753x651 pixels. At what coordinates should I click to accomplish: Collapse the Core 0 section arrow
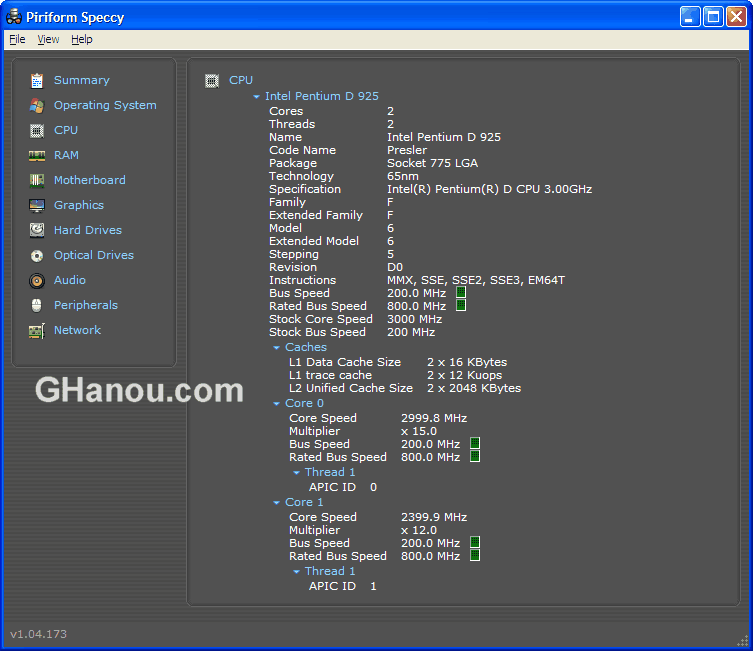(x=276, y=404)
